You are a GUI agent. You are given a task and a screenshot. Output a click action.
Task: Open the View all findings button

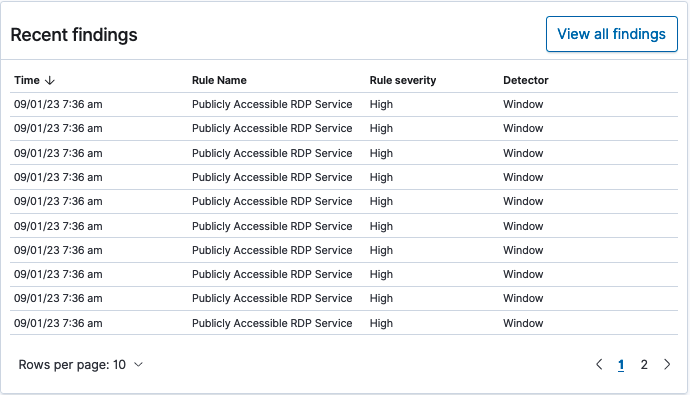click(612, 34)
